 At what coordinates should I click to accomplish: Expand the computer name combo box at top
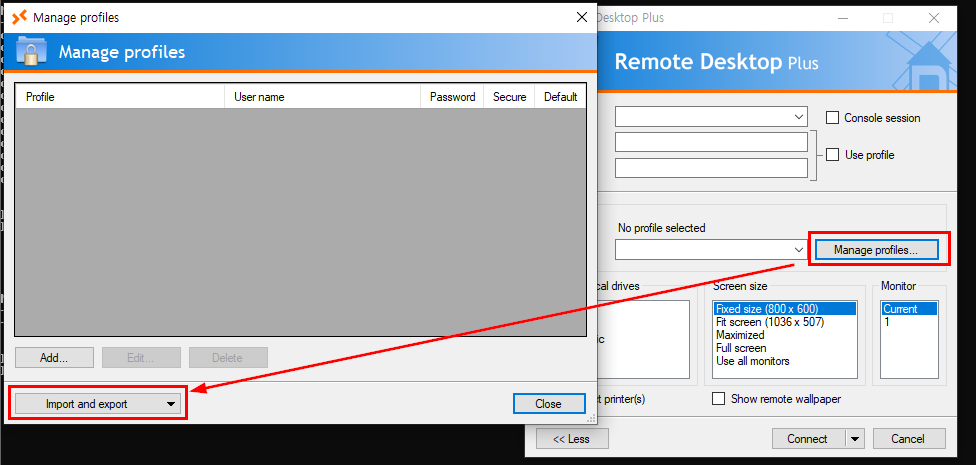[711, 116]
